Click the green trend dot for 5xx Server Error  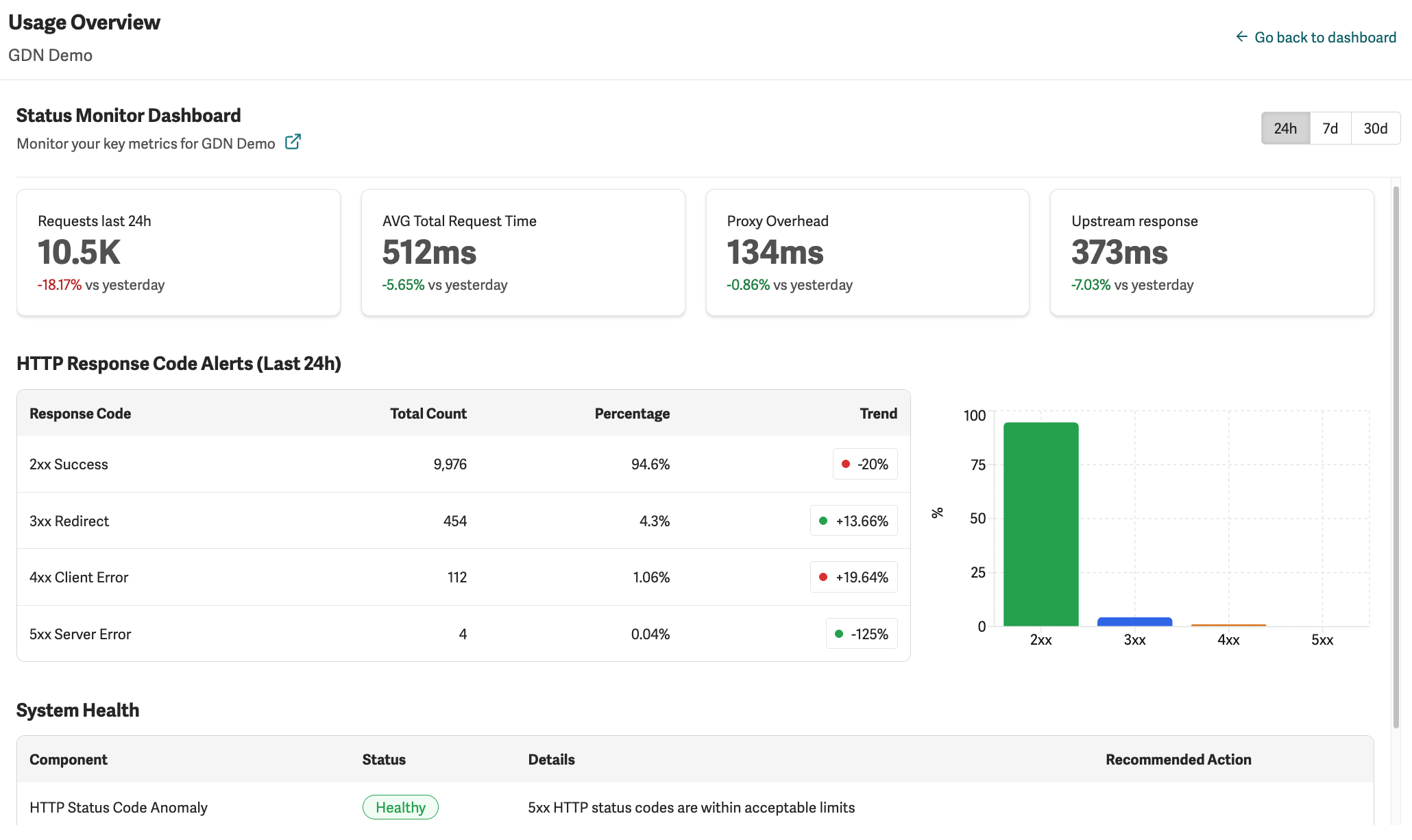click(x=838, y=634)
